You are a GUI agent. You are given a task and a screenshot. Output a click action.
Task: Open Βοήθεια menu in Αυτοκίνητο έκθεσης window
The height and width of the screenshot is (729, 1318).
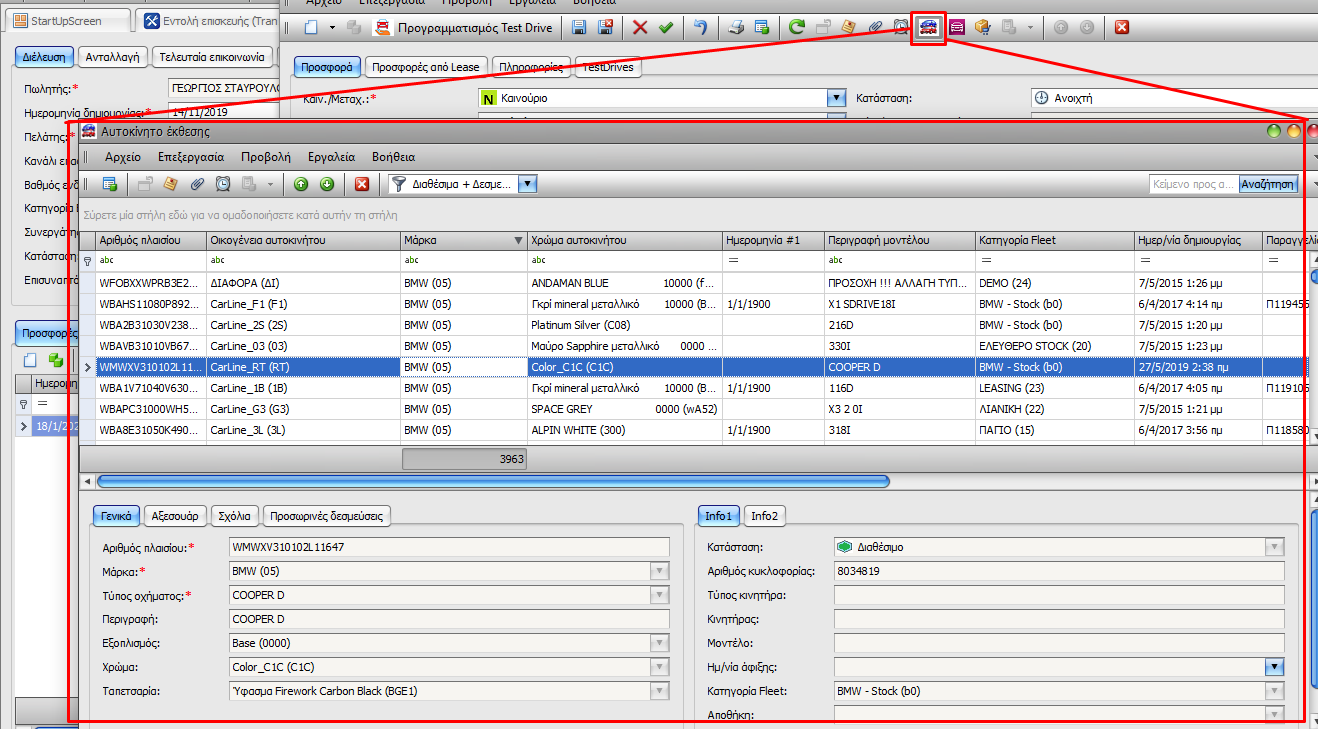coord(393,157)
